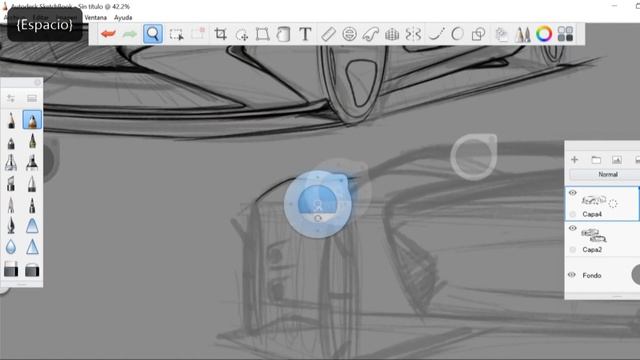This screenshot has width=640, height=360.
Task: Click the grey ring-shaped brush puck
Action: [474, 157]
